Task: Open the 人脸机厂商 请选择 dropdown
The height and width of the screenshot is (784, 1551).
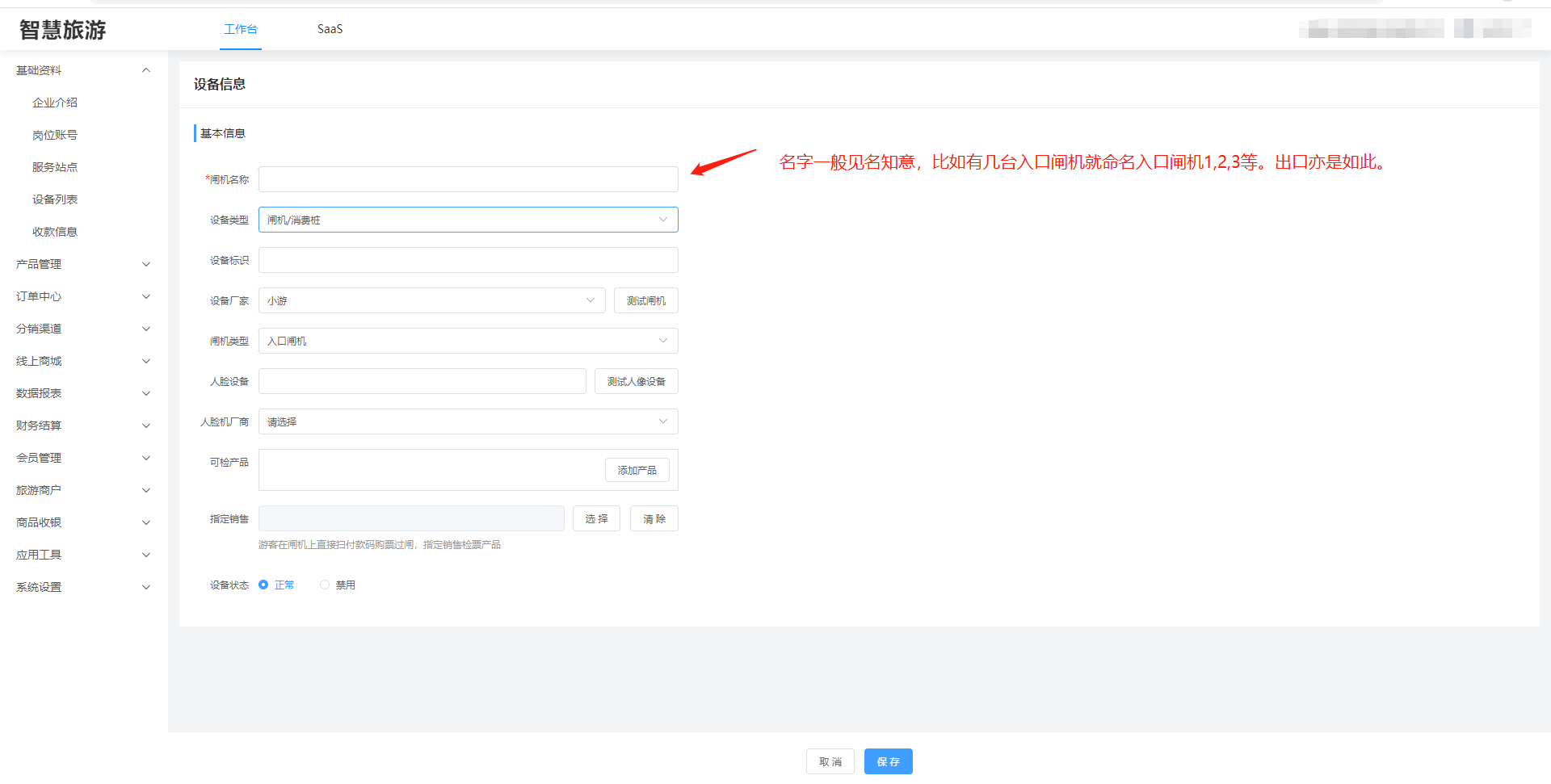Action: [468, 421]
